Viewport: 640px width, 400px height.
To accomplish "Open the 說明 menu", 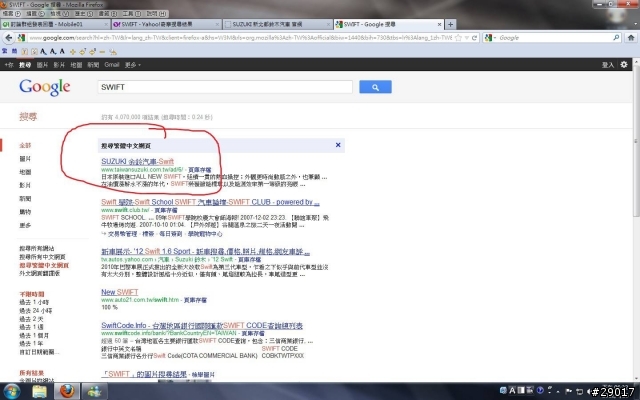I will [x=156, y=13].
